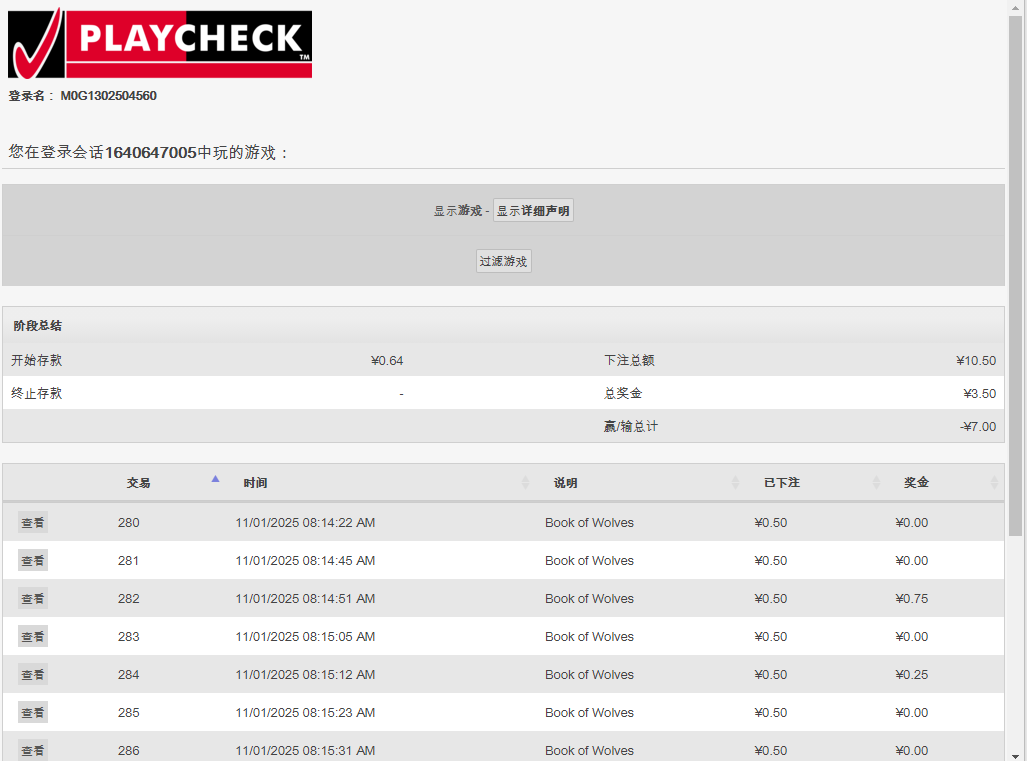Click the 阶段总结 section header
This screenshot has width=1027, height=761.
(x=38, y=326)
